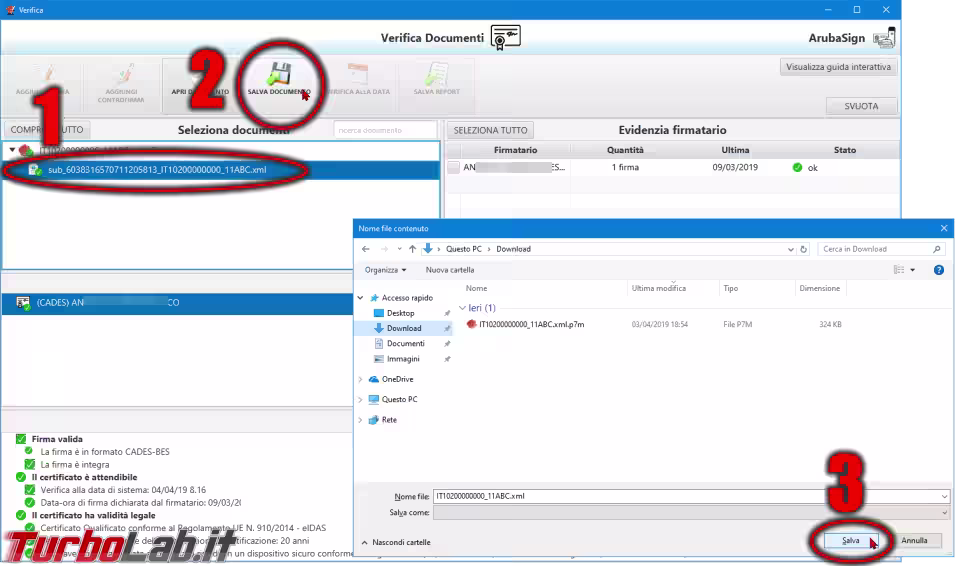
Task: Click the Firmatario column header
Action: pos(515,150)
